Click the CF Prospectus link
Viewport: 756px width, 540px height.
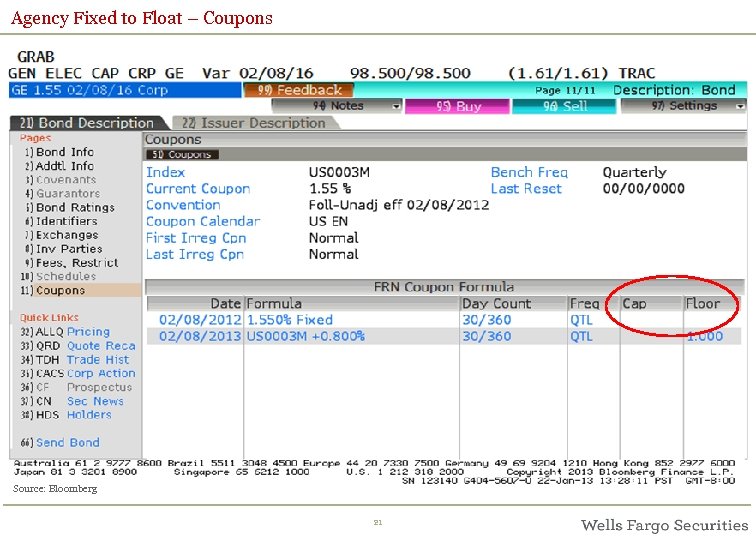point(76,387)
